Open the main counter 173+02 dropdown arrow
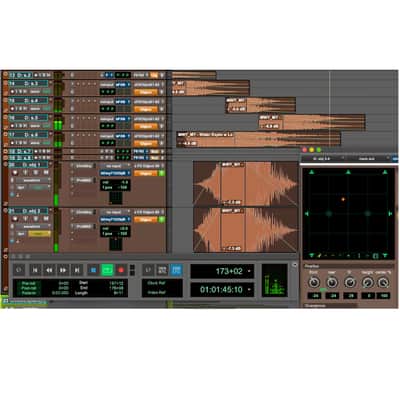This screenshot has width=400, height=400. point(249,271)
